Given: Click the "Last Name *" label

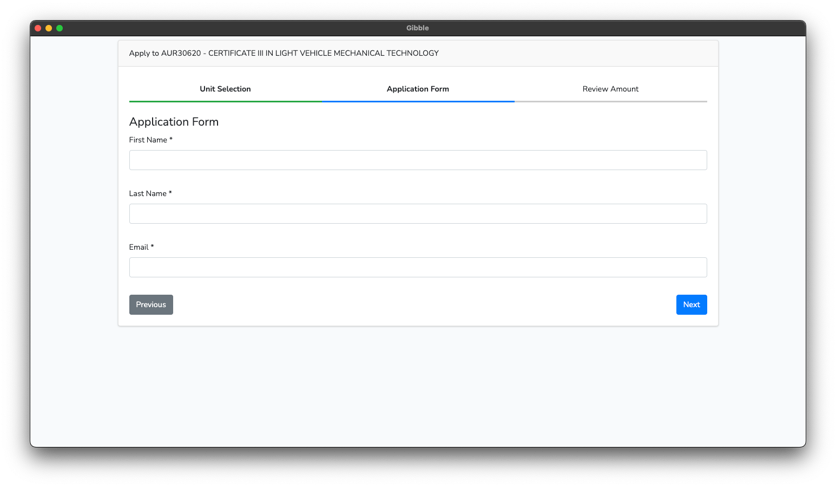Looking at the screenshot, I should pos(150,194).
